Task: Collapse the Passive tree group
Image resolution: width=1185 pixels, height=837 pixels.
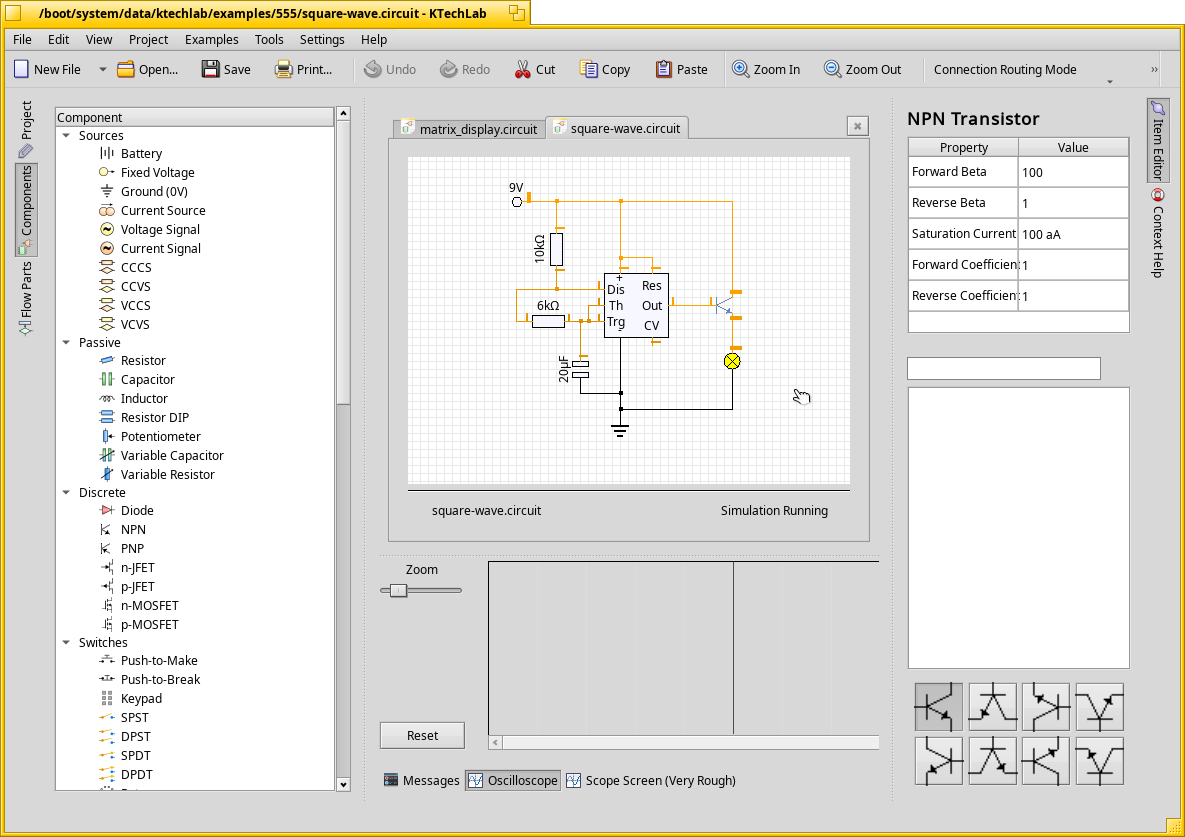Action: coord(67,342)
